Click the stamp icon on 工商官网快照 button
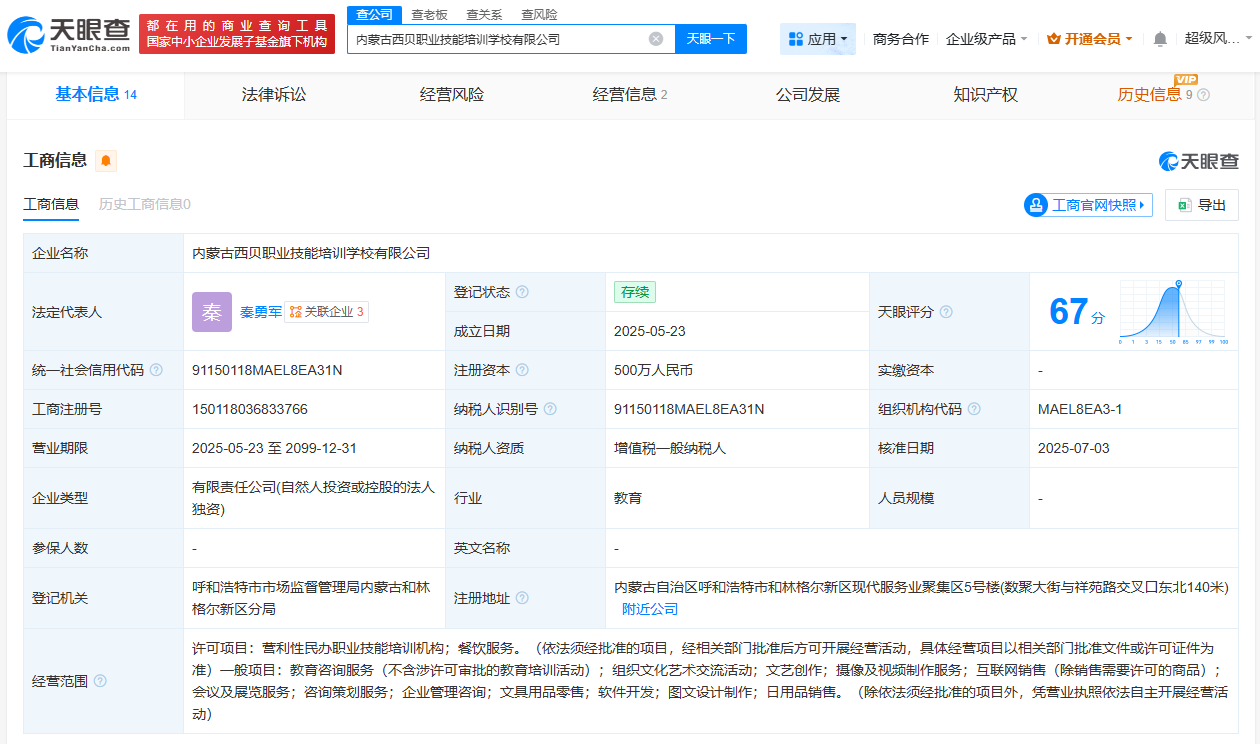This screenshot has height=744, width=1260. point(1037,204)
